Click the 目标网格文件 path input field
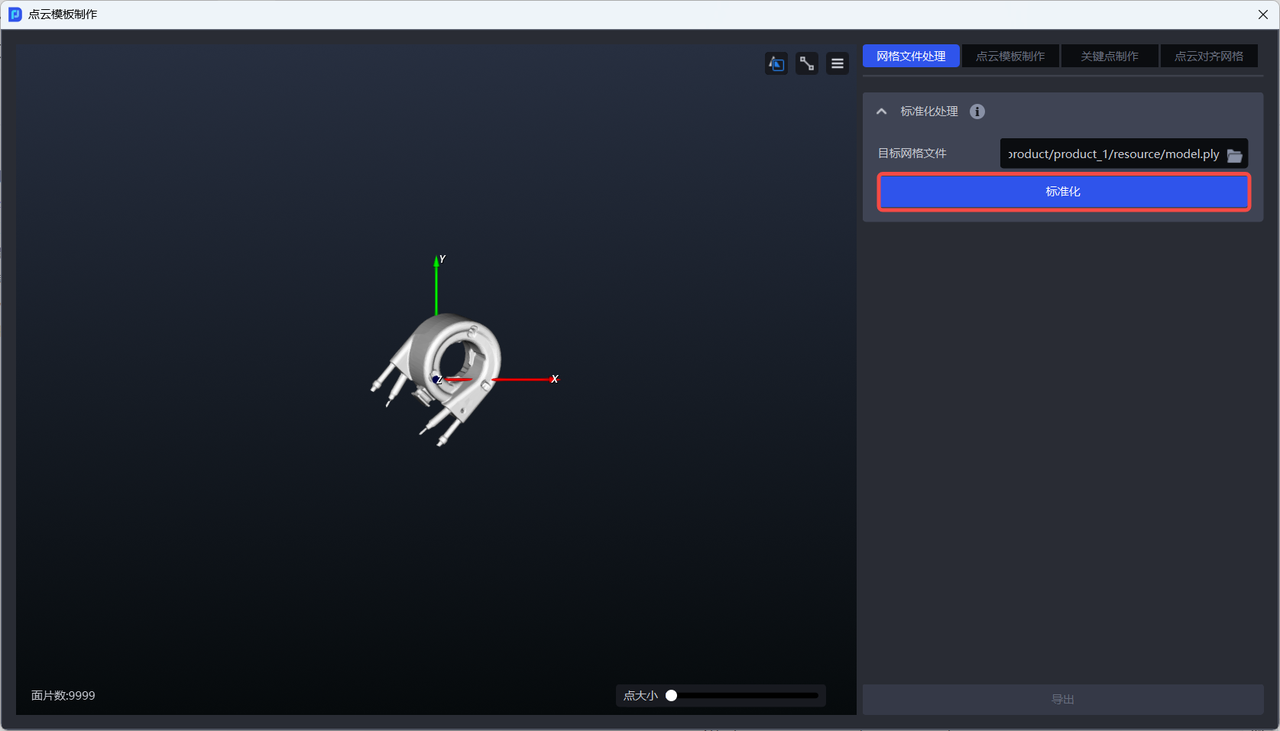The width and height of the screenshot is (1280, 731). pyautogui.click(x=1112, y=154)
